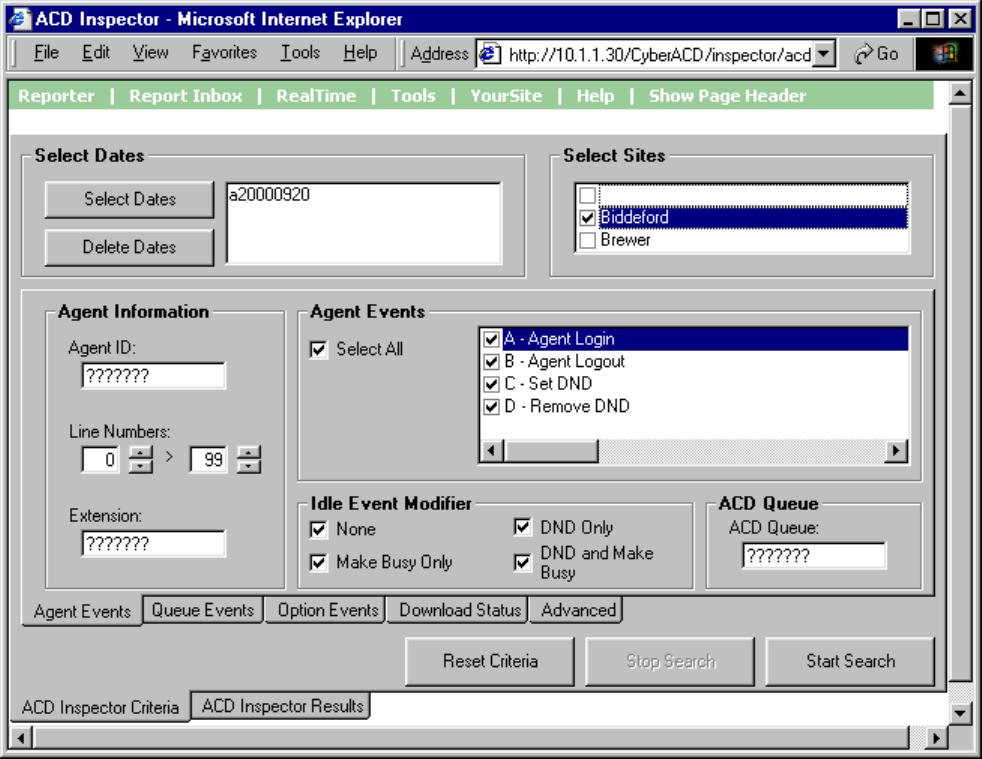Viewport: 982px width, 759px height.
Task: Uncheck the Biddeford site checkbox
Action: click(587, 217)
